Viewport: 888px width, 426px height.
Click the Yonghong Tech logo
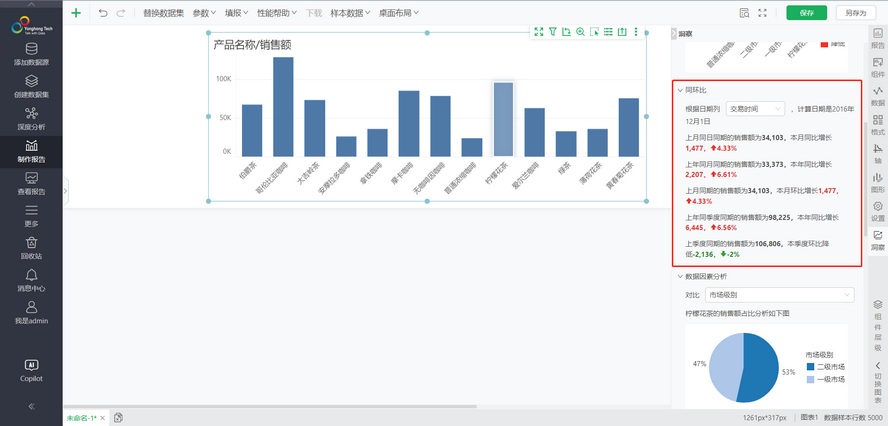click(x=31, y=25)
